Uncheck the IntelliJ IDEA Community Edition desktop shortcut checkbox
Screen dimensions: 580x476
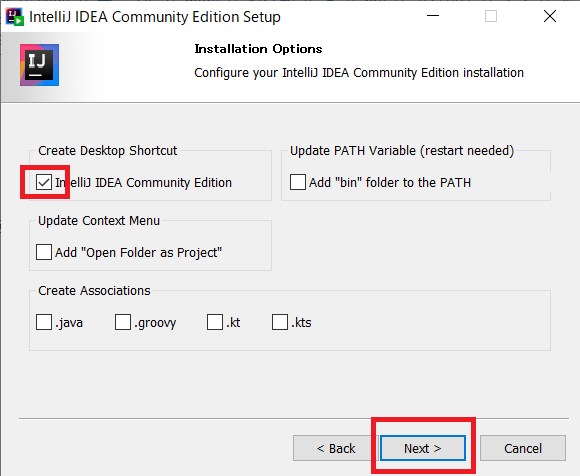pyautogui.click(x=44, y=182)
